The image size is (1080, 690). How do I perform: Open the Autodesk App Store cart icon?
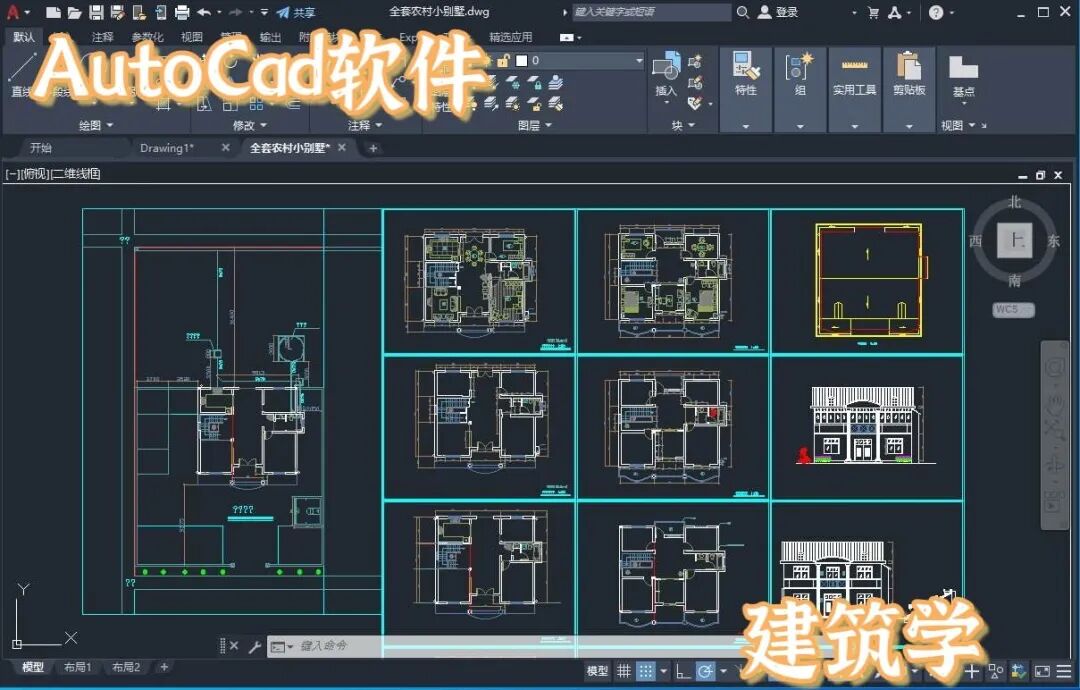point(873,12)
